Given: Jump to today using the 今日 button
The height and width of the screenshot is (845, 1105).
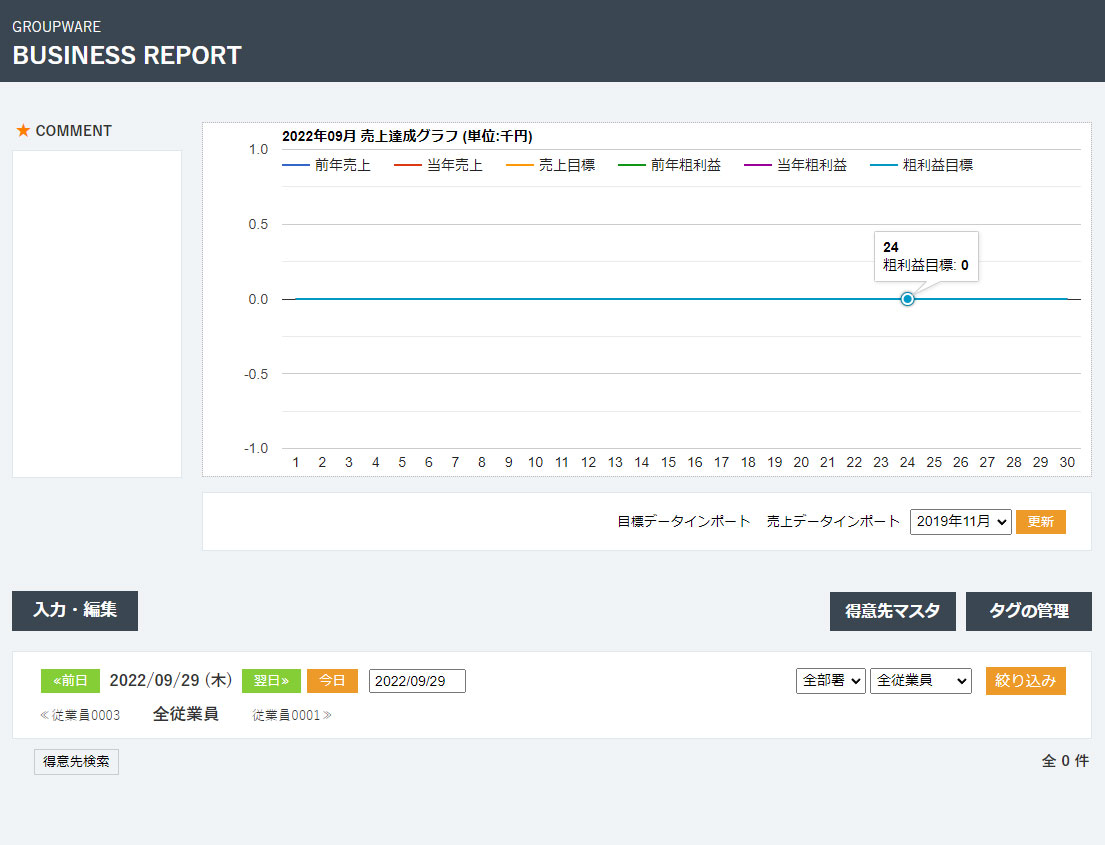Looking at the screenshot, I should (x=332, y=680).
